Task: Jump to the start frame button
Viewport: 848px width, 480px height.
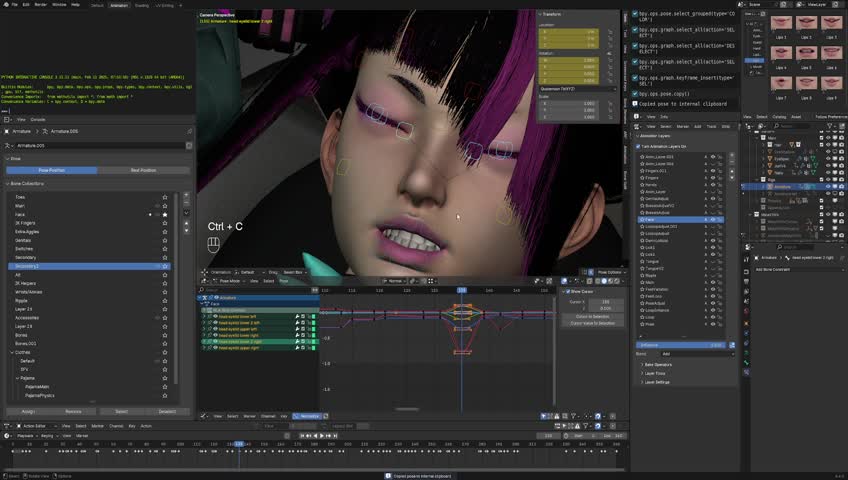Action: click(x=302, y=436)
